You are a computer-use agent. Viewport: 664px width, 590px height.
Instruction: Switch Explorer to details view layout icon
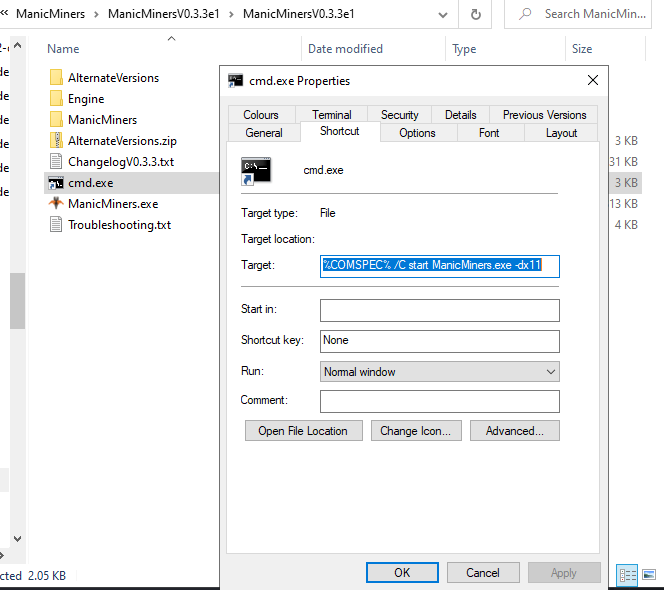coord(628,575)
